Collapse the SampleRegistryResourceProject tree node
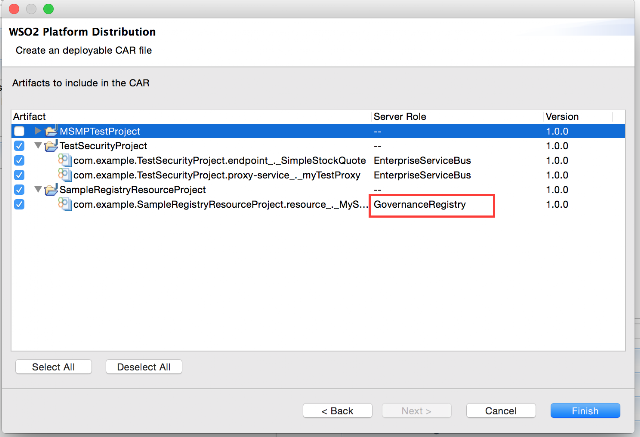Screen dimensions: 640x437 (x=38, y=189)
